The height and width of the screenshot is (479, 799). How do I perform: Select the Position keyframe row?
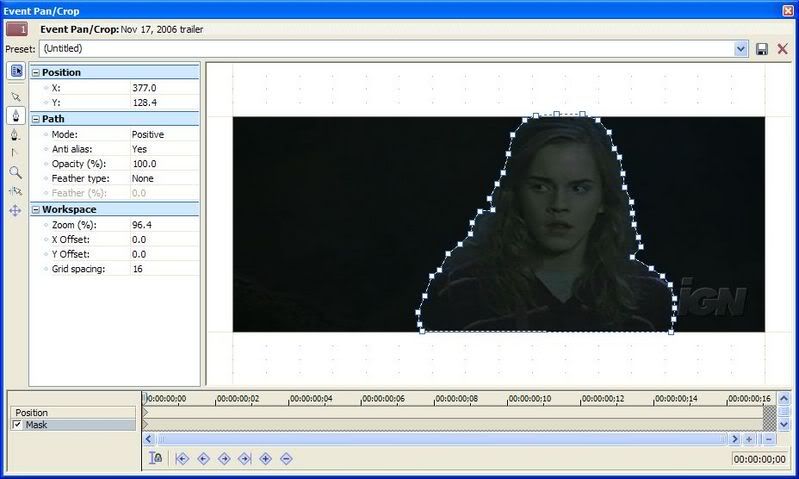[x=73, y=413]
